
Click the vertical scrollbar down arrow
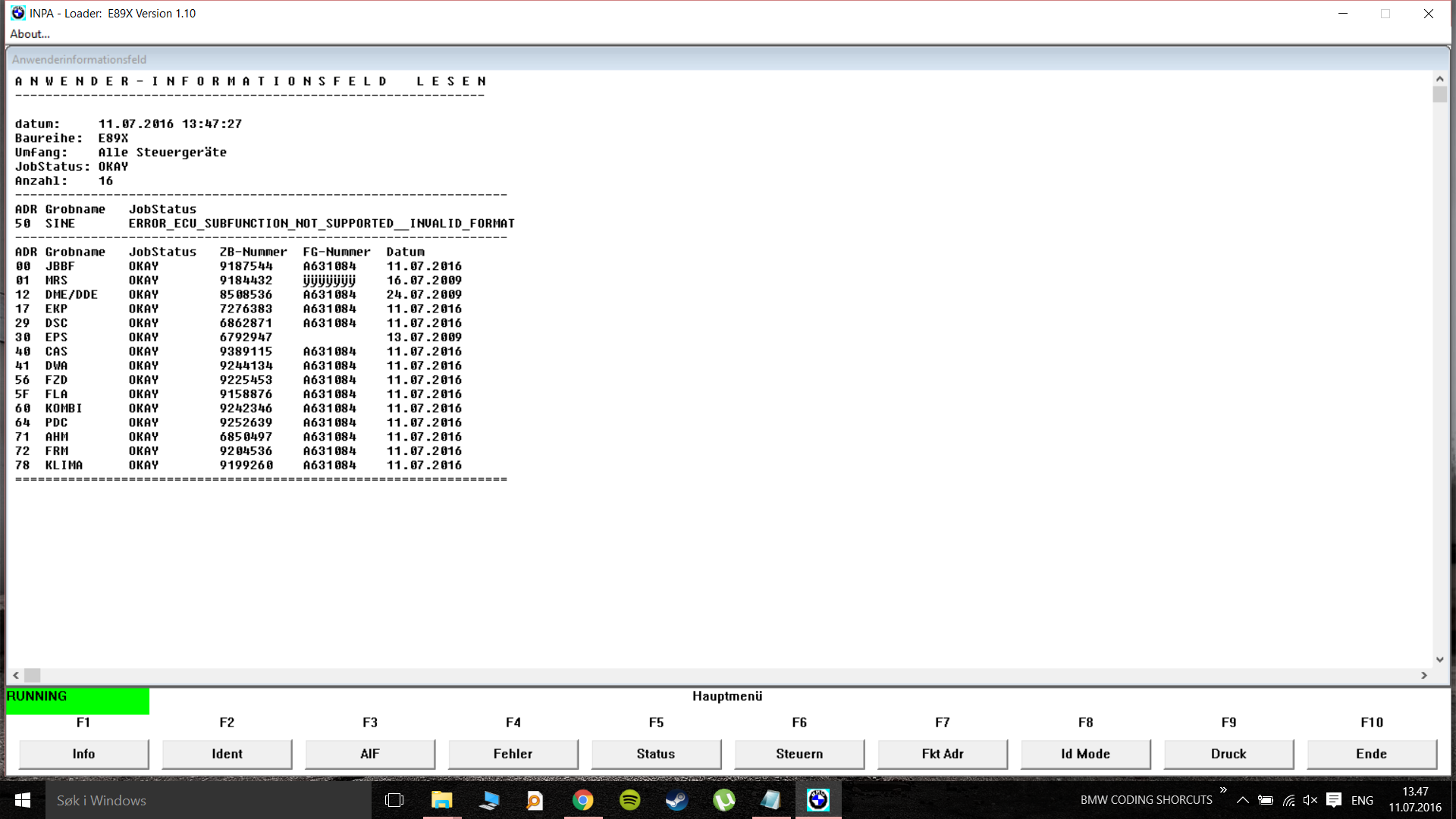click(x=1439, y=660)
